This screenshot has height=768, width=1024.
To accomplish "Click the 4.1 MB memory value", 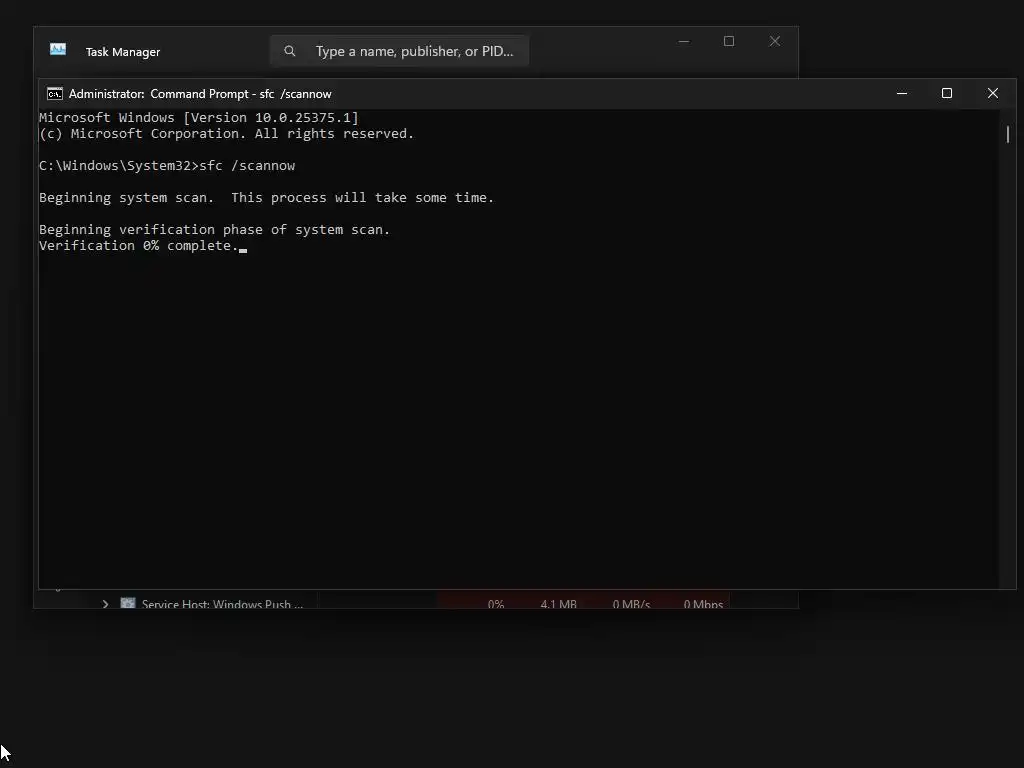I will click(558, 604).
